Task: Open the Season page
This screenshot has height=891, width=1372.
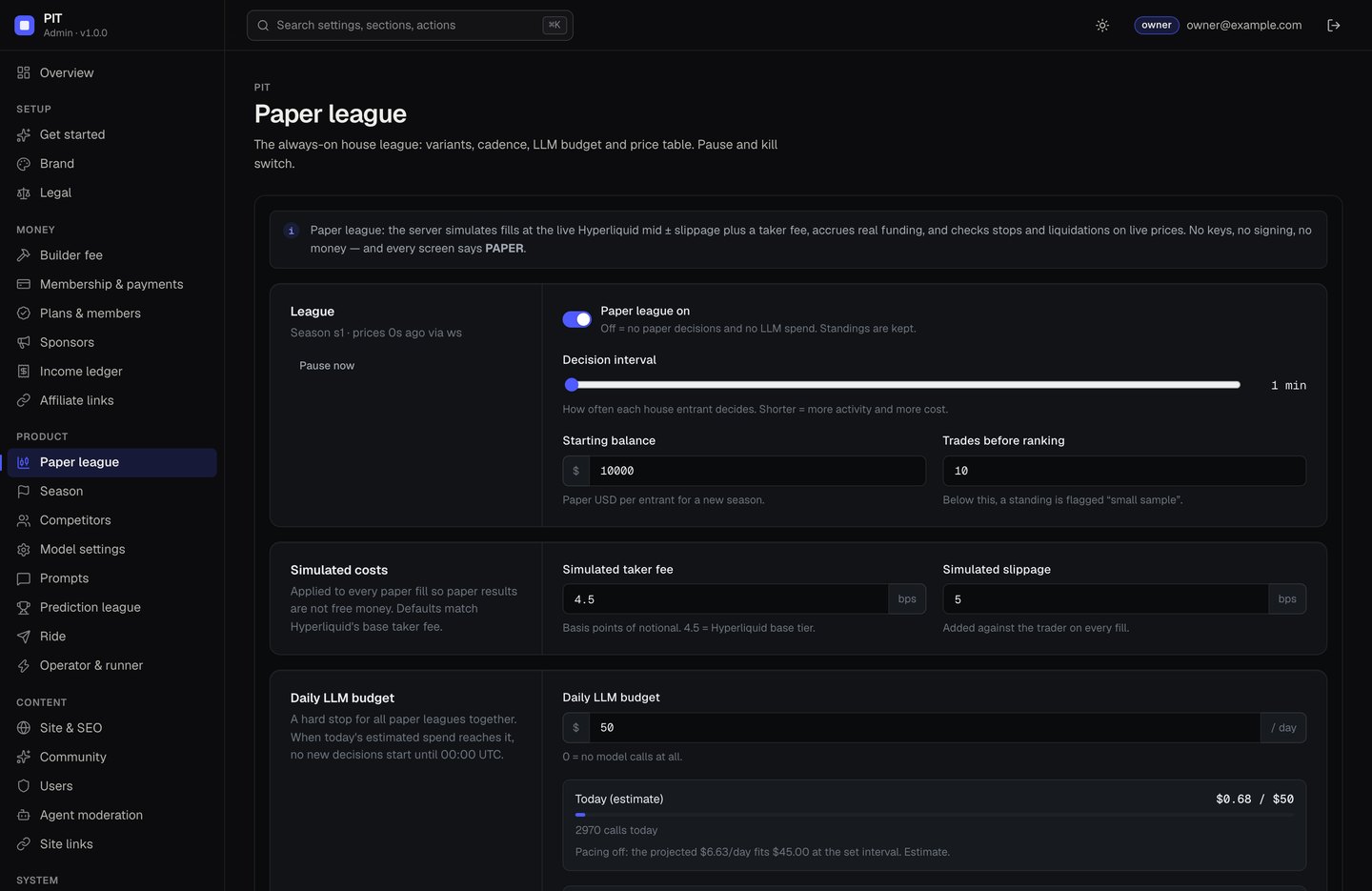Action: pyautogui.click(x=112, y=492)
